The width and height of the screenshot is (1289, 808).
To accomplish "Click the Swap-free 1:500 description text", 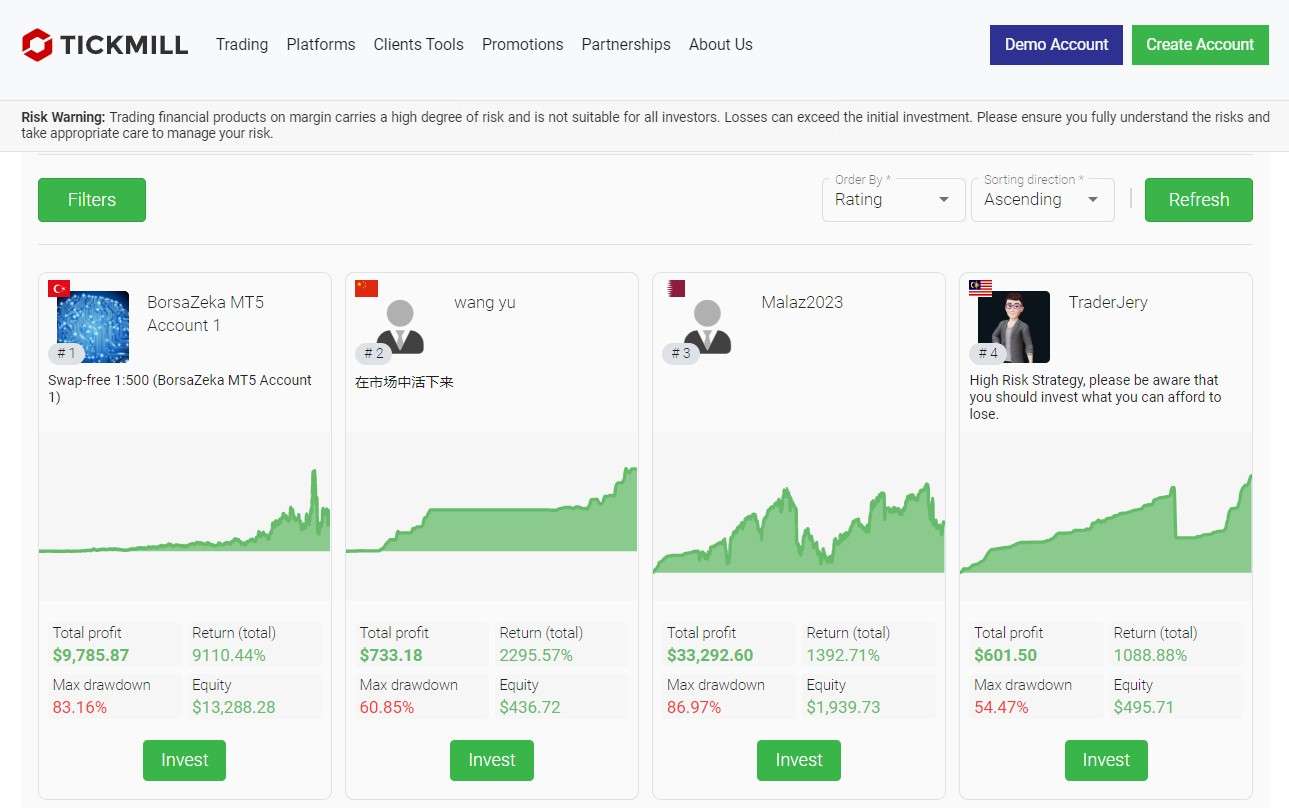I will point(180,389).
